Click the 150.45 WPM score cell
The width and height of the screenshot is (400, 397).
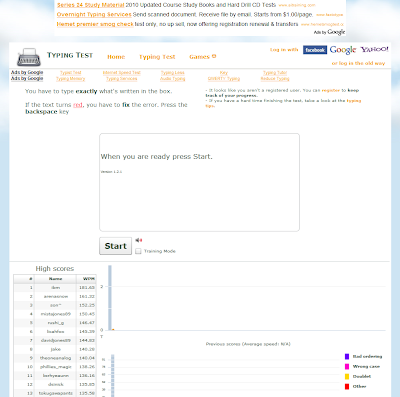pos(87,314)
